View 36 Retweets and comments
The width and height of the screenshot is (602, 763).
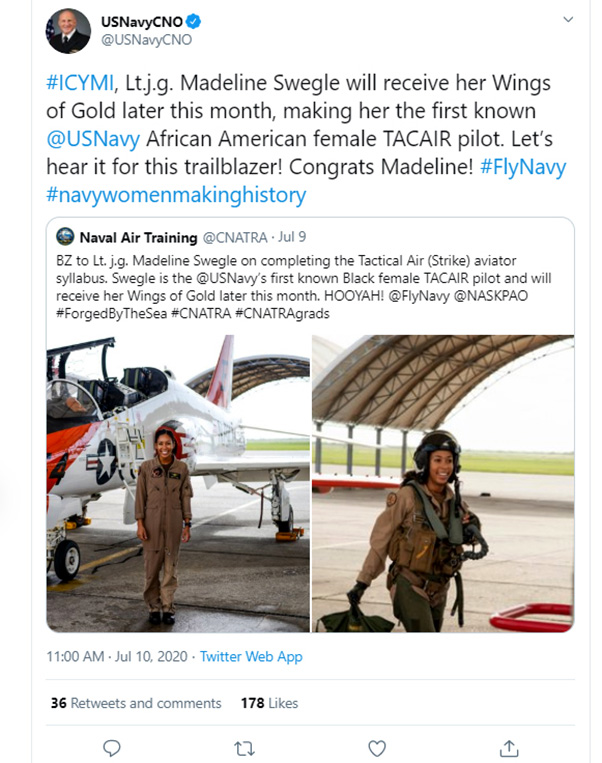(136, 703)
